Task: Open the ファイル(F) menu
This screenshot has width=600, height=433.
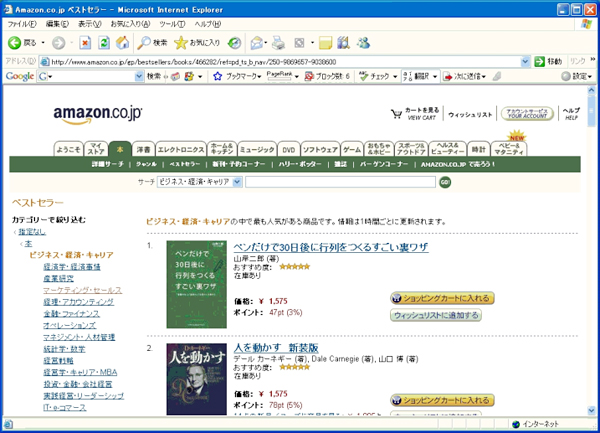Action: 22,24
